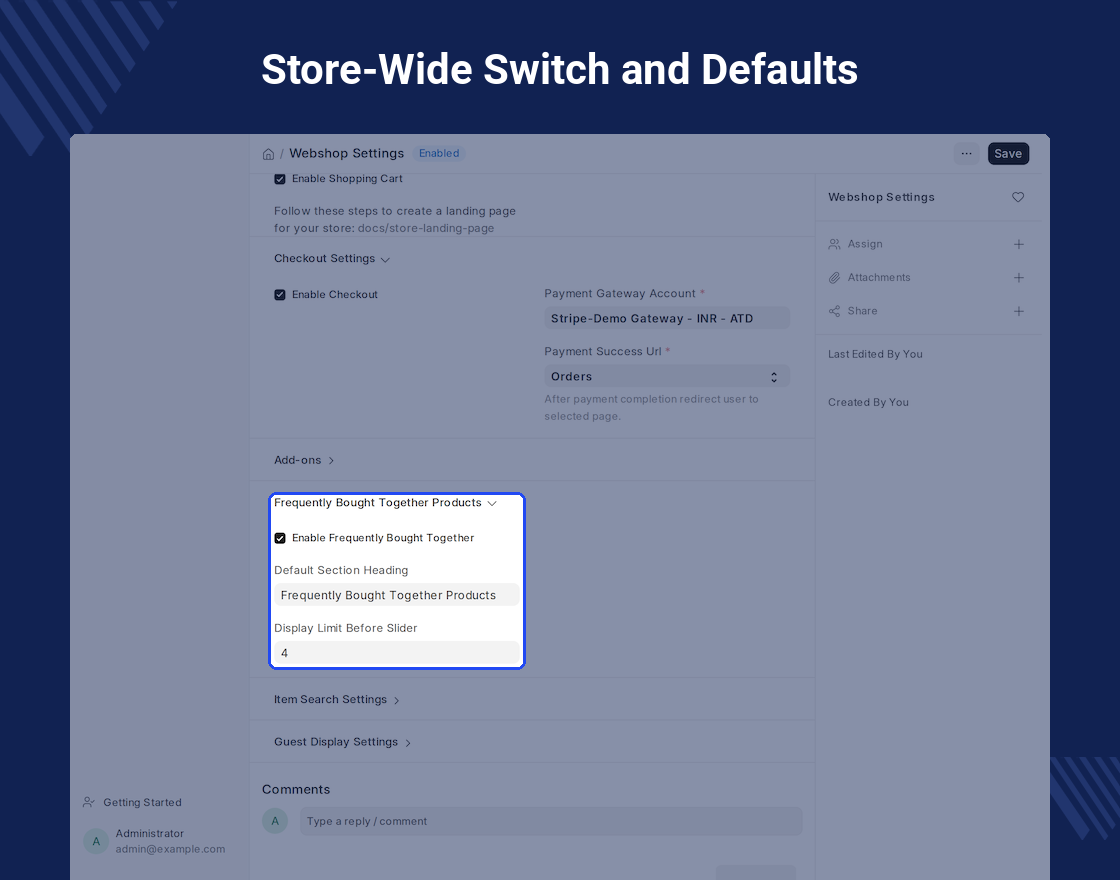
Task: Open Getting Started in the sidebar
Action: point(142,802)
